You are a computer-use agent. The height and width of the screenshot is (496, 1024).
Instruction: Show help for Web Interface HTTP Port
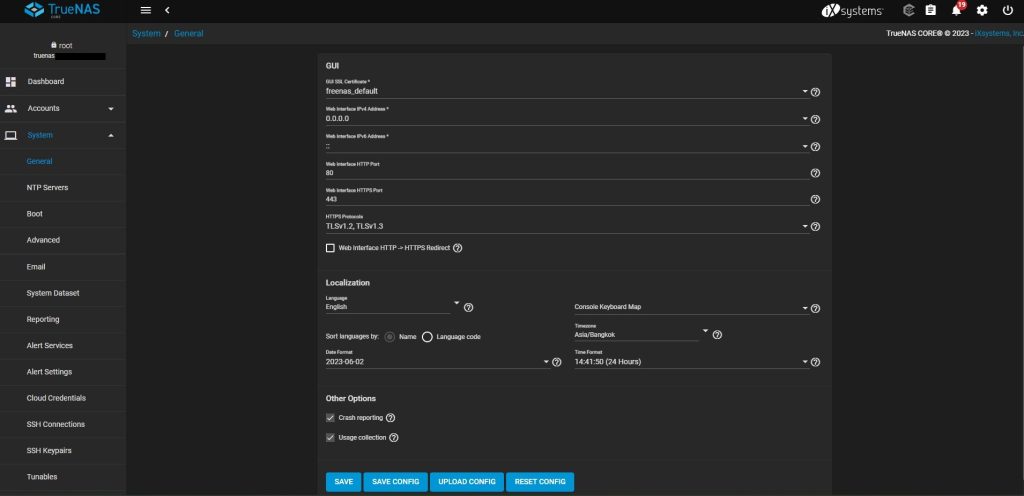[815, 173]
